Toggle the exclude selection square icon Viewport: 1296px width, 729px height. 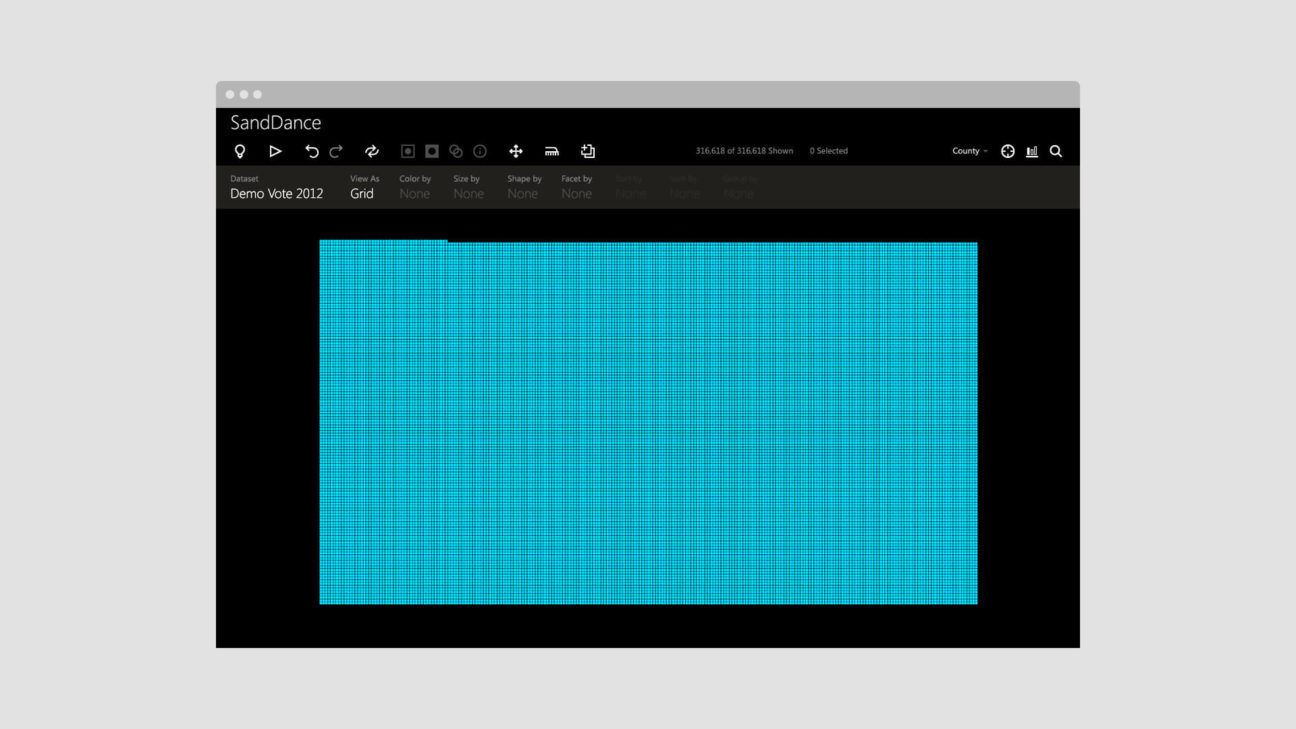pos(432,150)
